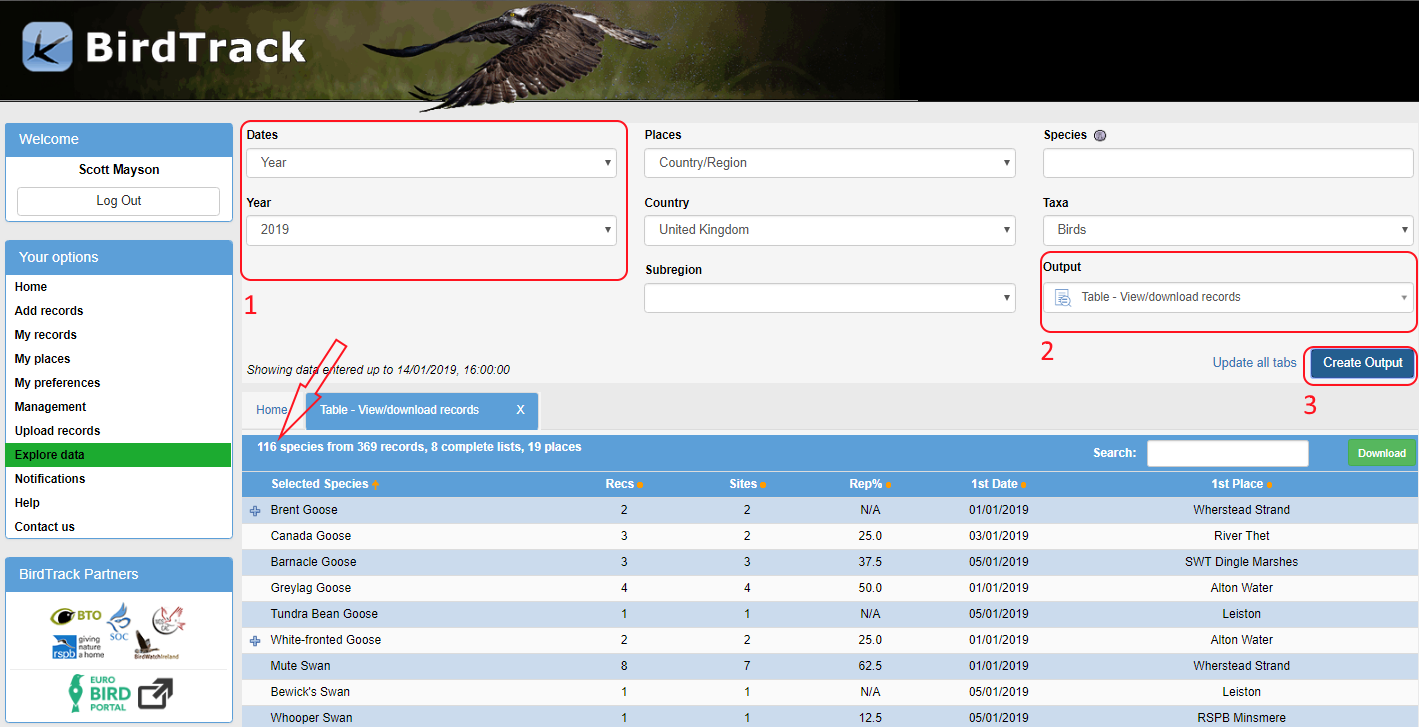Sort table by the Recs column icon
This screenshot has height=727, width=1419.
click(640, 485)
